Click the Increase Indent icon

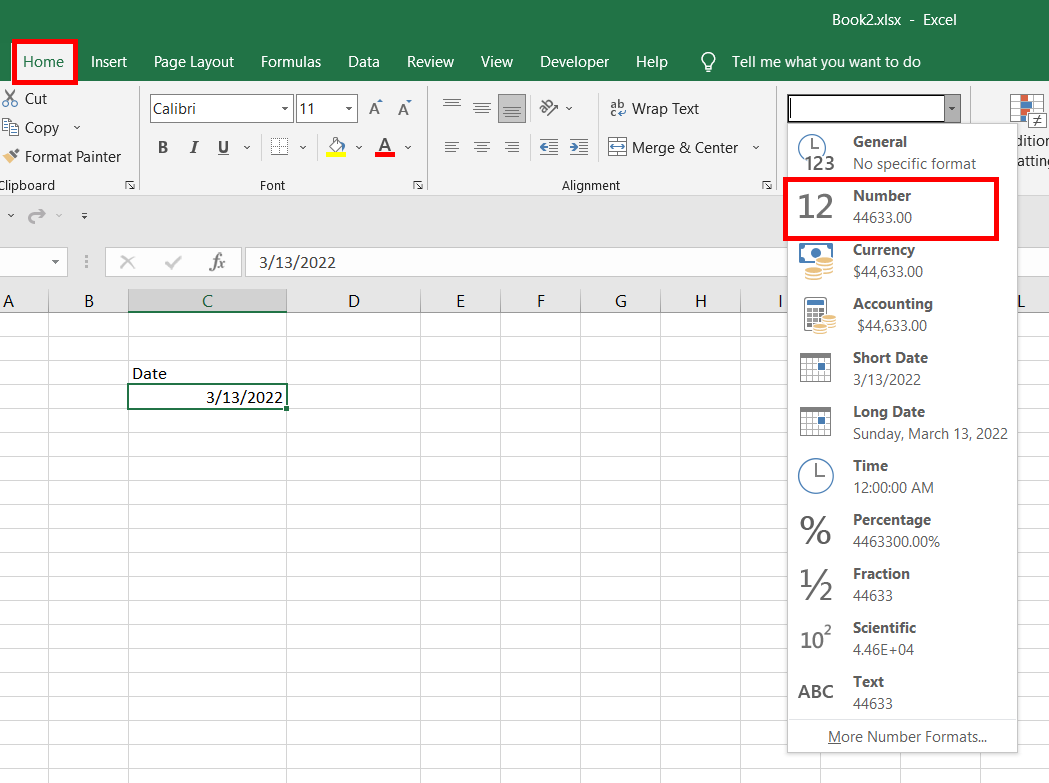579,147
